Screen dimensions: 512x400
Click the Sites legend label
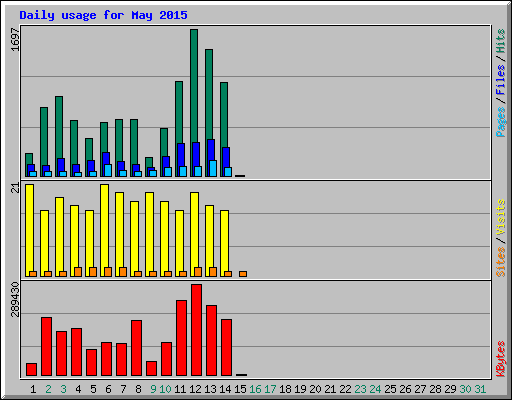(x=501, y=262)
